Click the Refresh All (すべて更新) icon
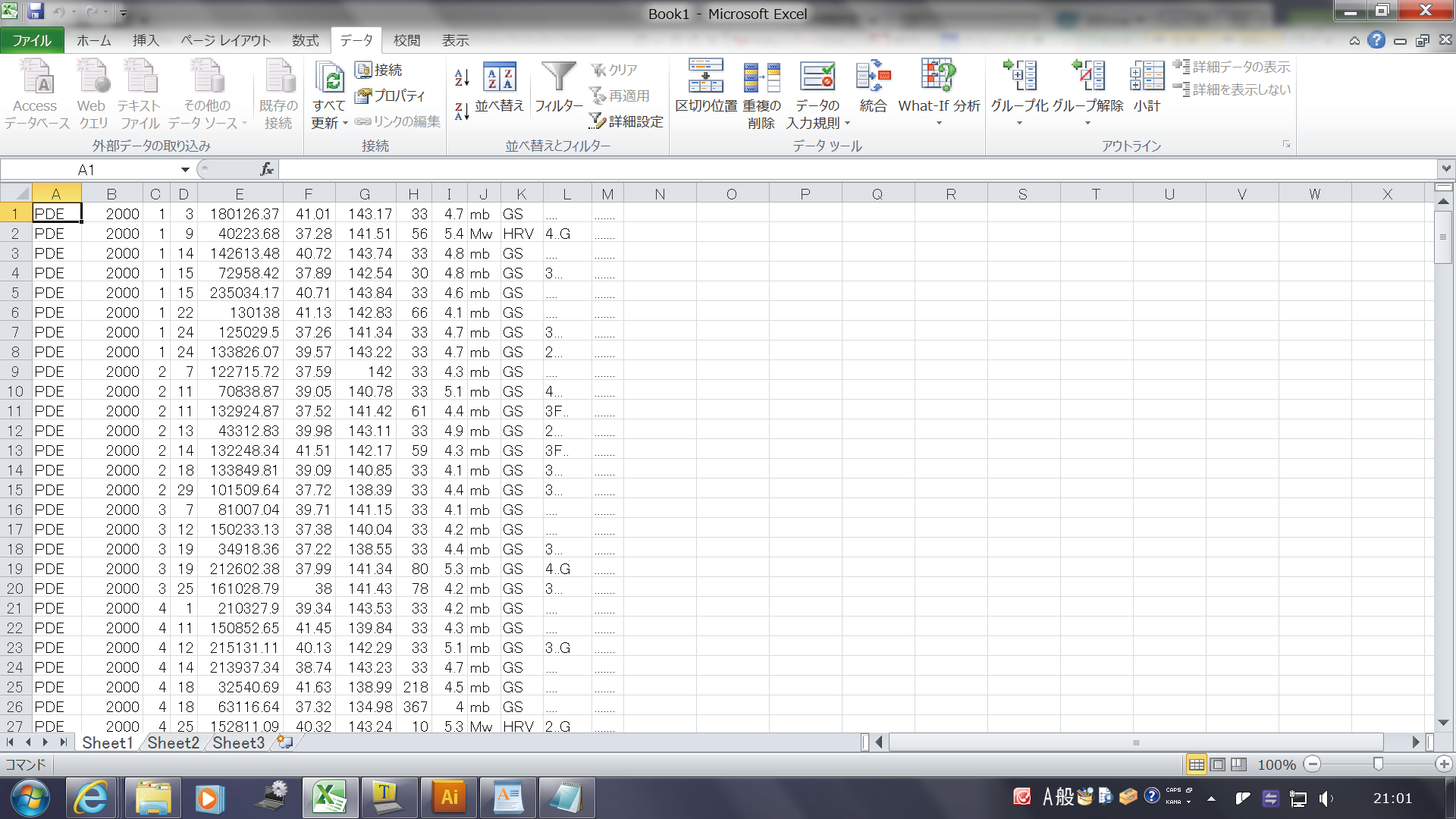 tap(330, 79)
